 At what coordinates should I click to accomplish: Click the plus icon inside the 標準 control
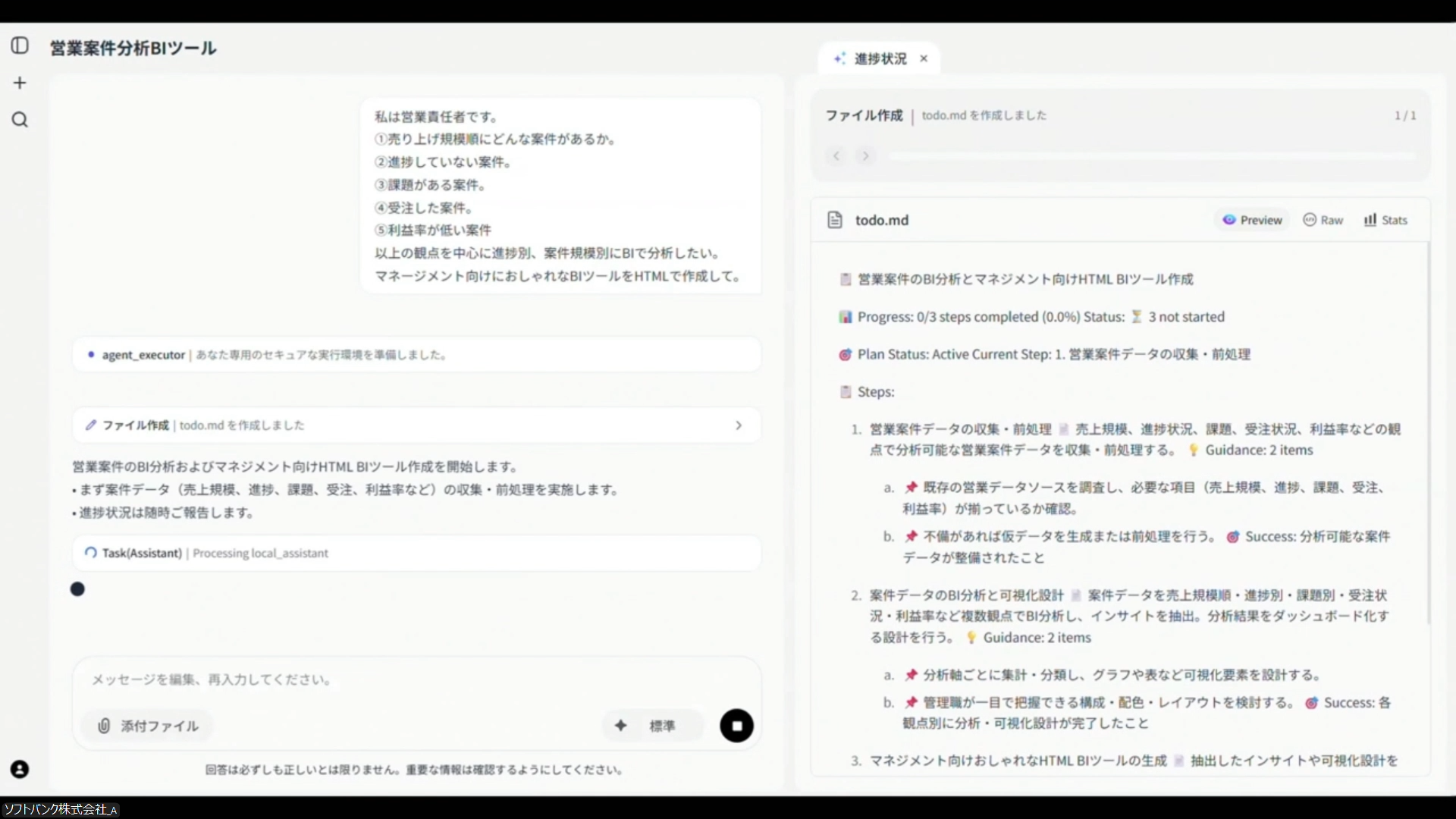[x=622, y=726]
